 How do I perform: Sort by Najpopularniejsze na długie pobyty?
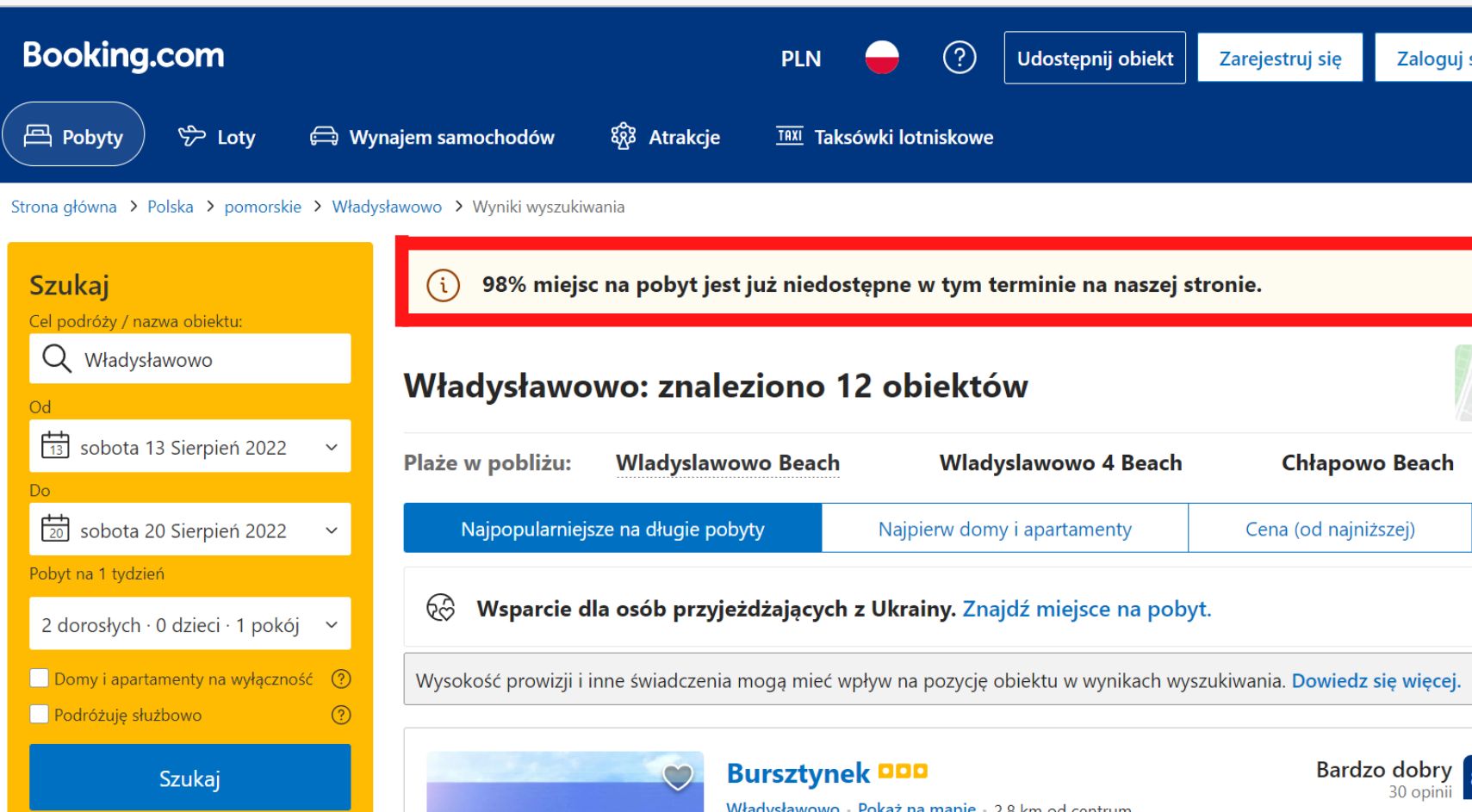(612, 529)
